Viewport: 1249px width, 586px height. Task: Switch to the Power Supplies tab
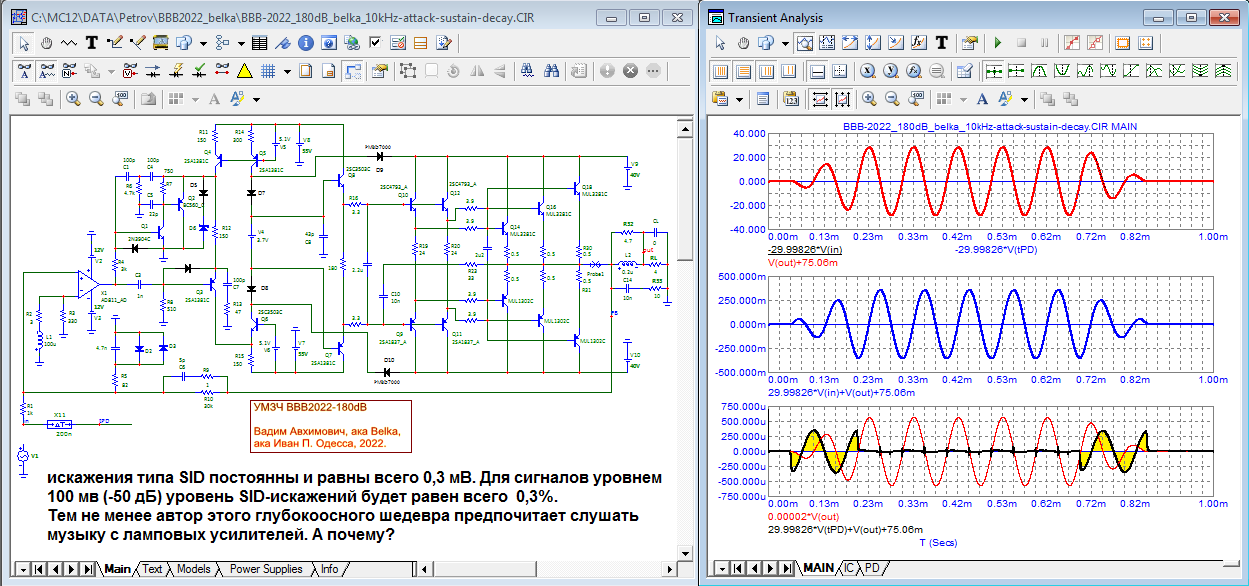(266, 569)
